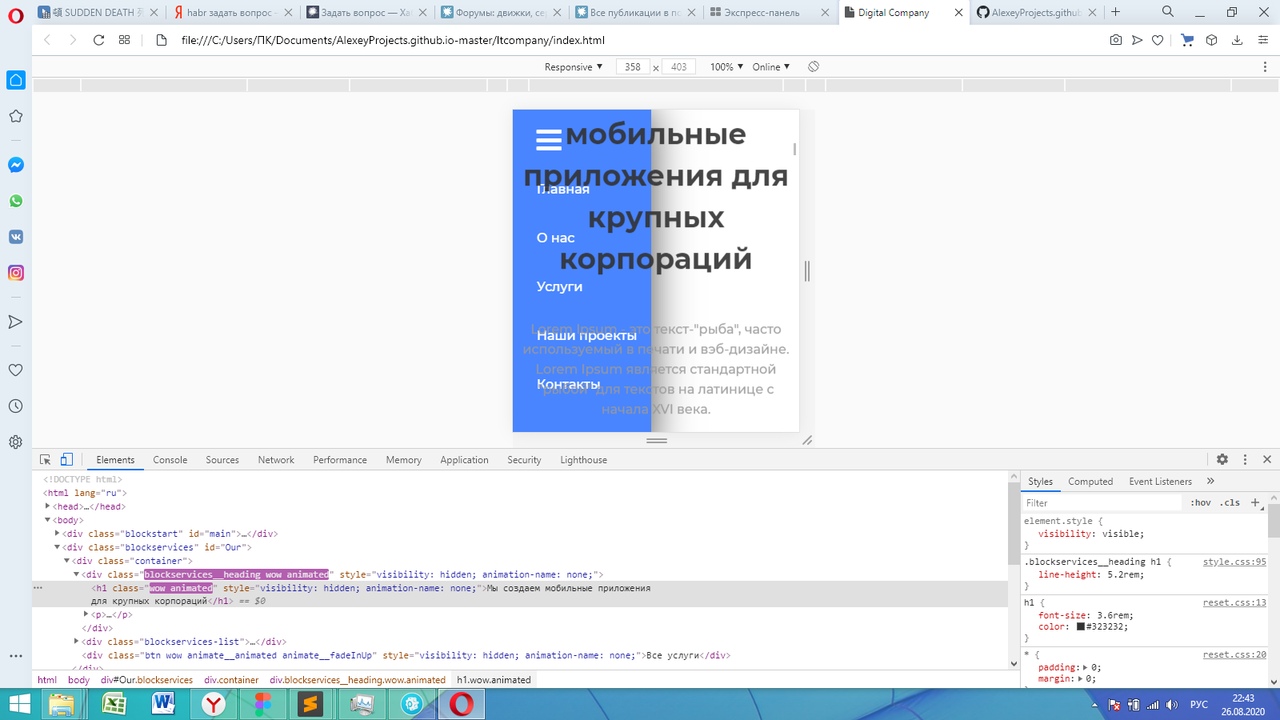The width and height of the screenshot is (1280, 720).
Task: Open Settings gear in Opera sidebar
Action: pyautogui.click(x=16, y=442)
